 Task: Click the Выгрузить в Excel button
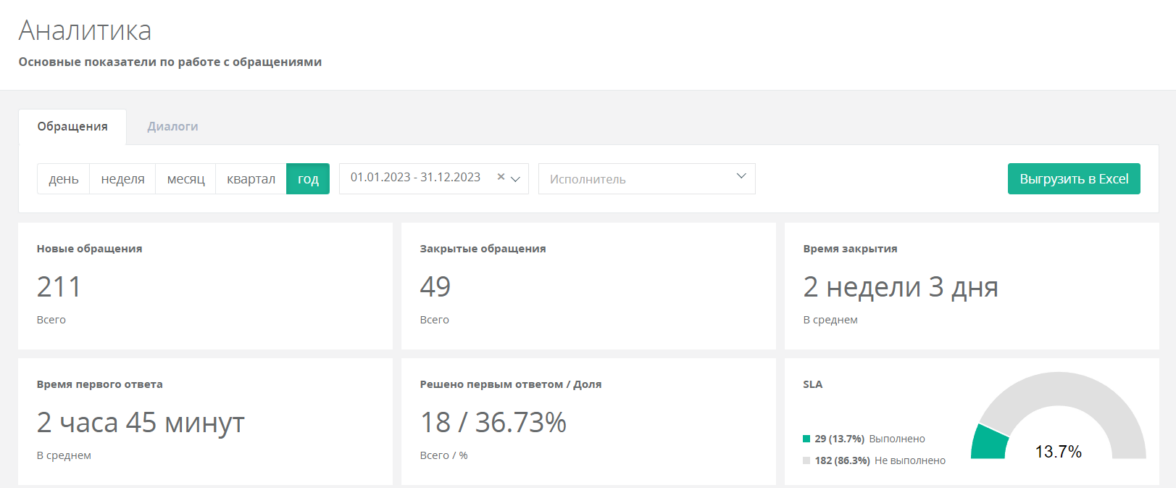pyautogui.click(x=1073, y=179)
